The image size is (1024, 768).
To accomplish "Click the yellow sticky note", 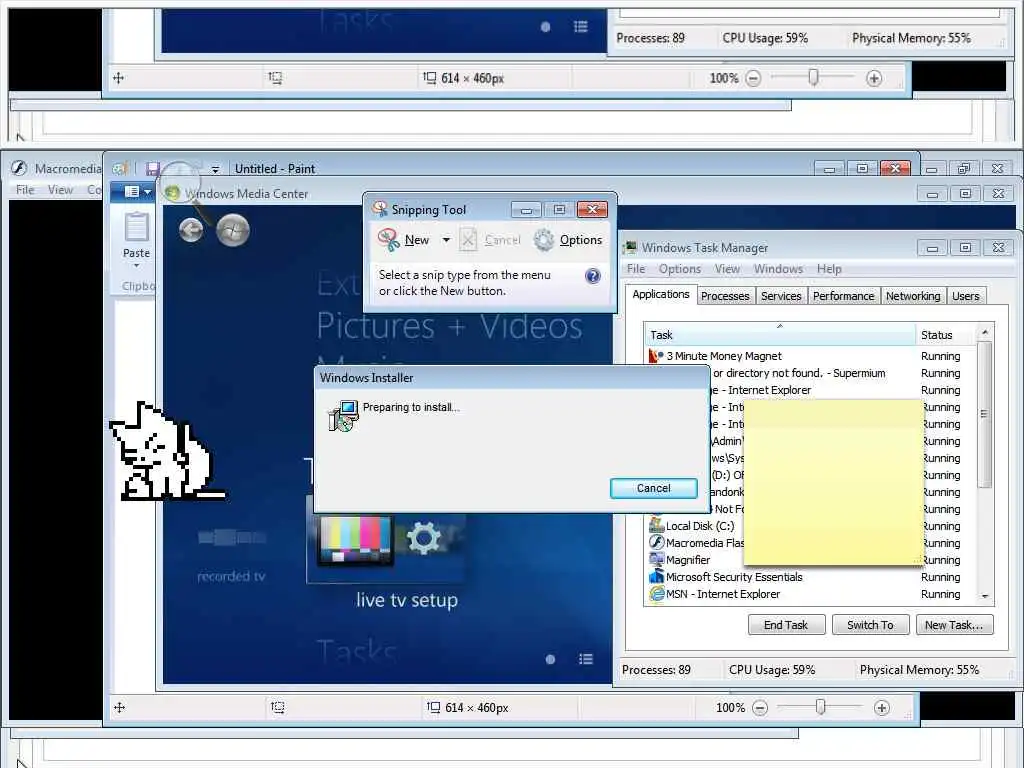I will pos(833,482).
